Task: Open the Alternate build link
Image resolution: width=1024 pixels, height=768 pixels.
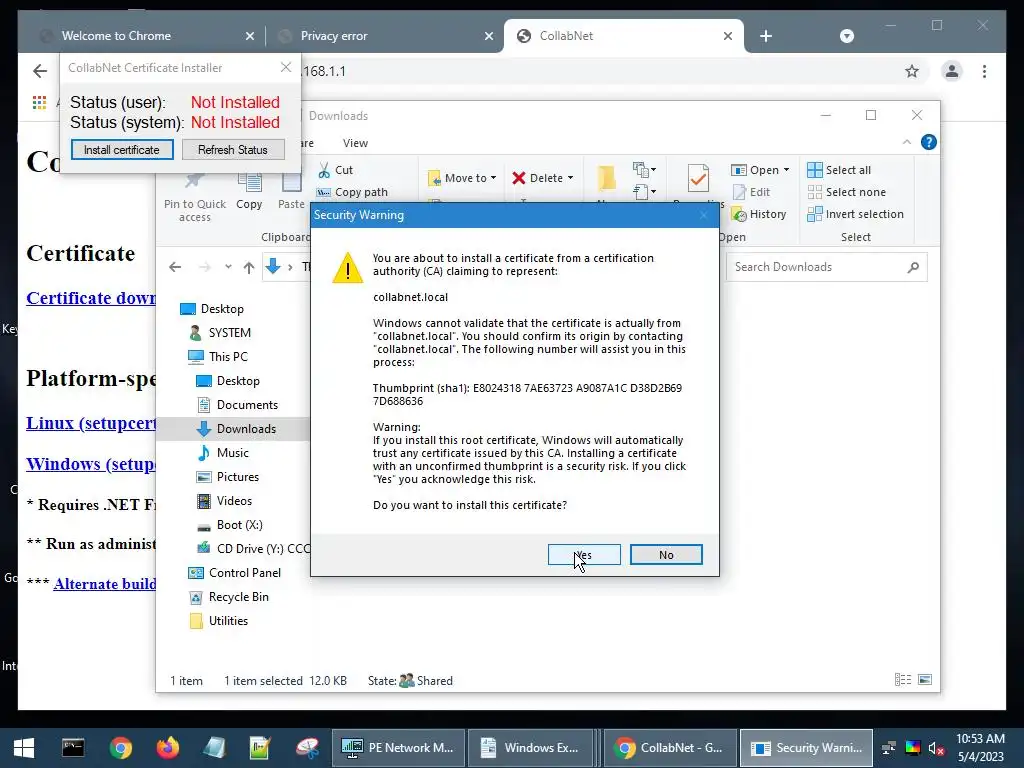Action: click(x=105, y=584)
